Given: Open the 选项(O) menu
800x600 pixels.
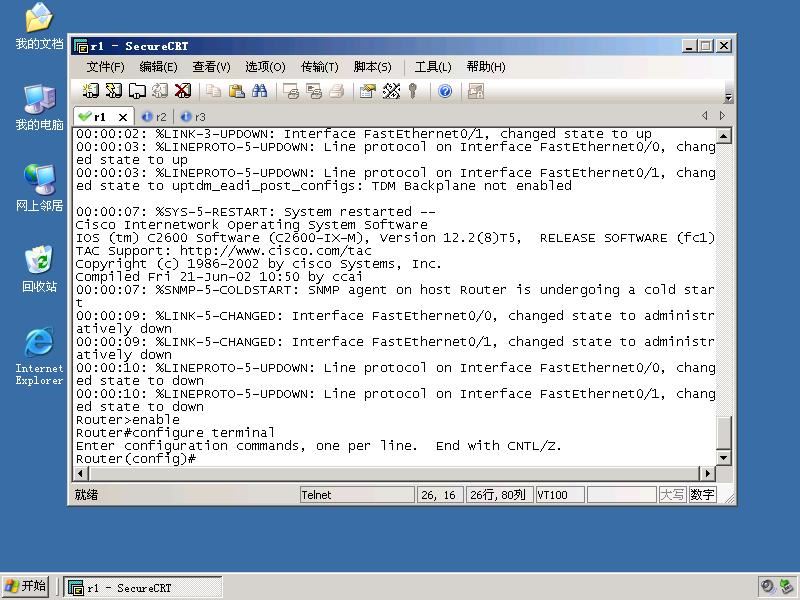Looking at the screenshot, I should click(x=265, y=67).
